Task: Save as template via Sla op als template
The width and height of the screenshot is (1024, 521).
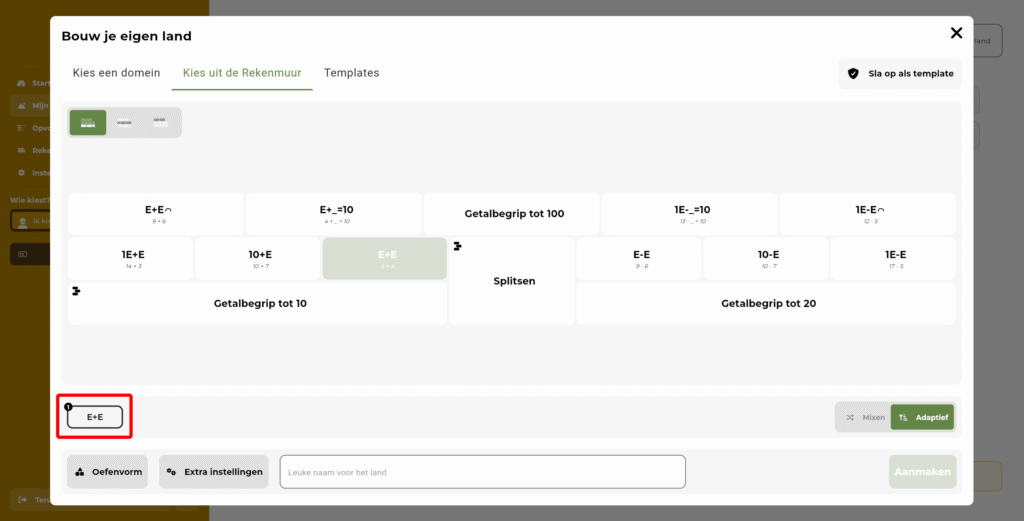Action: tap(900, 73)
